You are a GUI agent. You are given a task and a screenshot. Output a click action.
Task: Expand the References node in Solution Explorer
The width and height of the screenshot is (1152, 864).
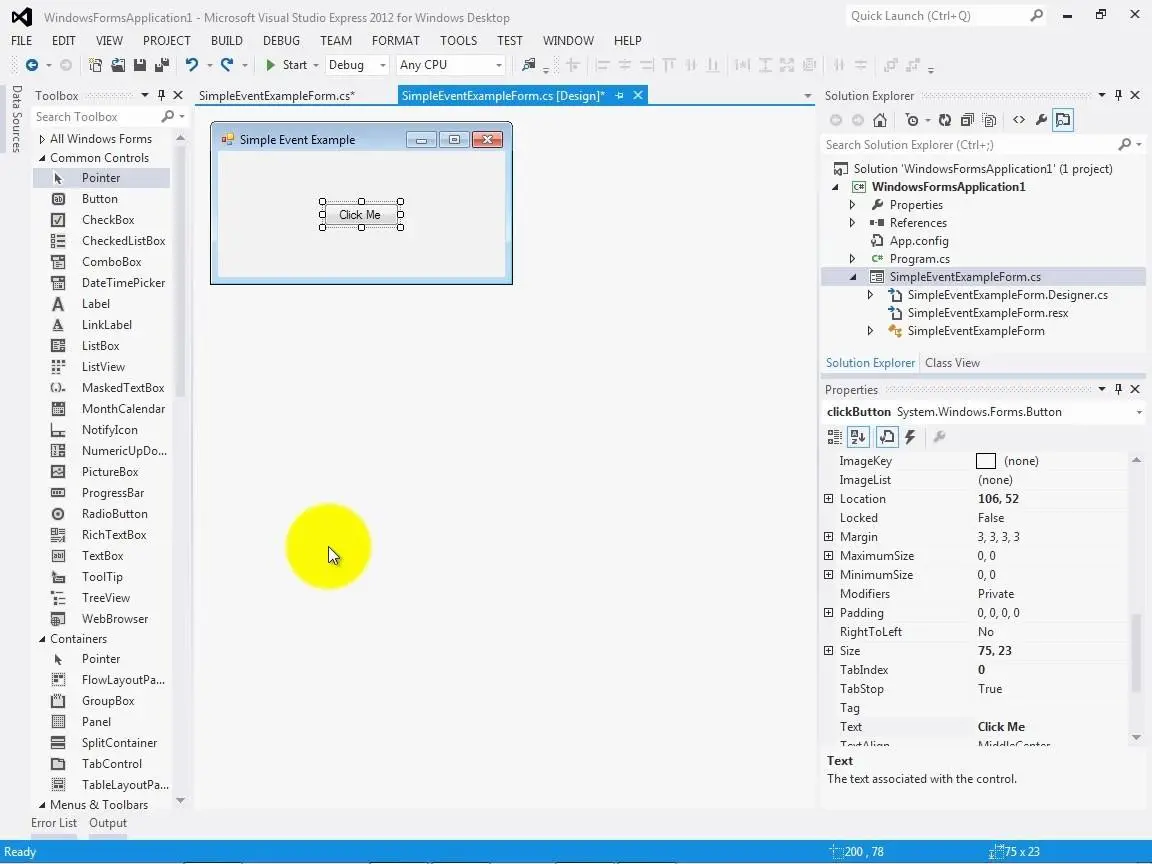(x=852, y=223)
